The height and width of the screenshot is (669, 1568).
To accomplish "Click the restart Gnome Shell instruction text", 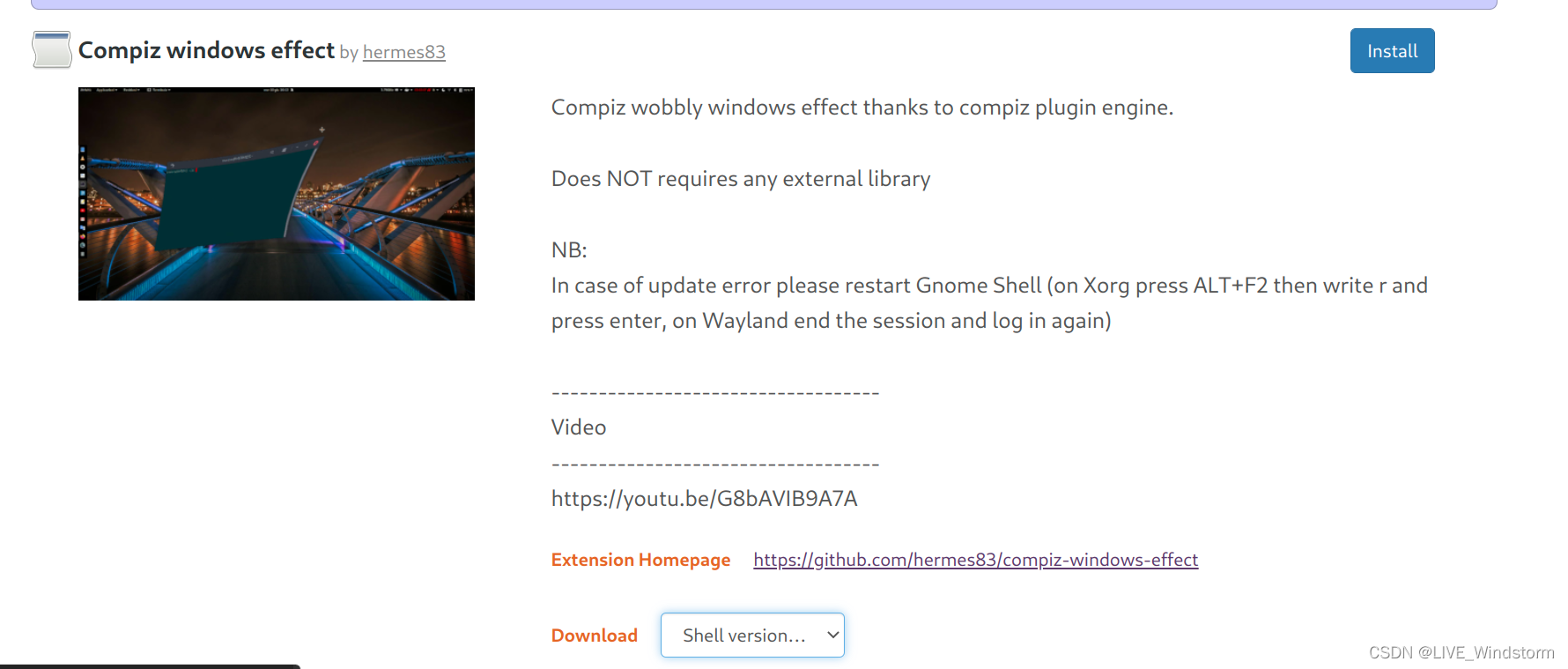I will click(989, 303).
